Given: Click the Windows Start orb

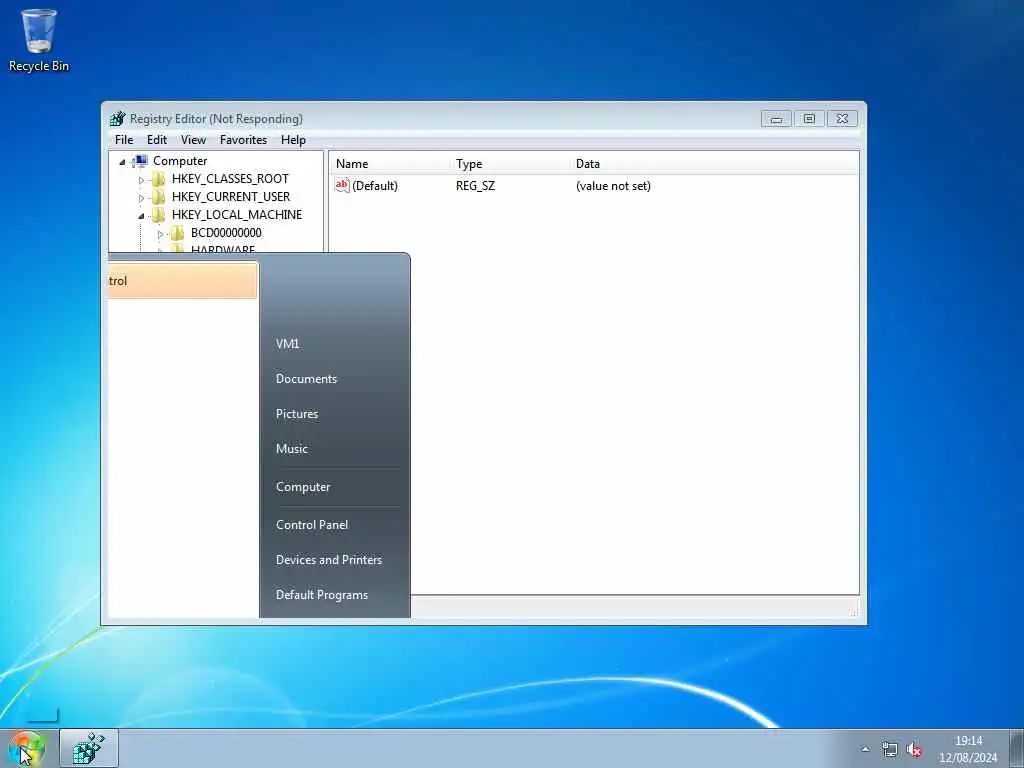Looking at the screenshot, I should coord(26,749).
